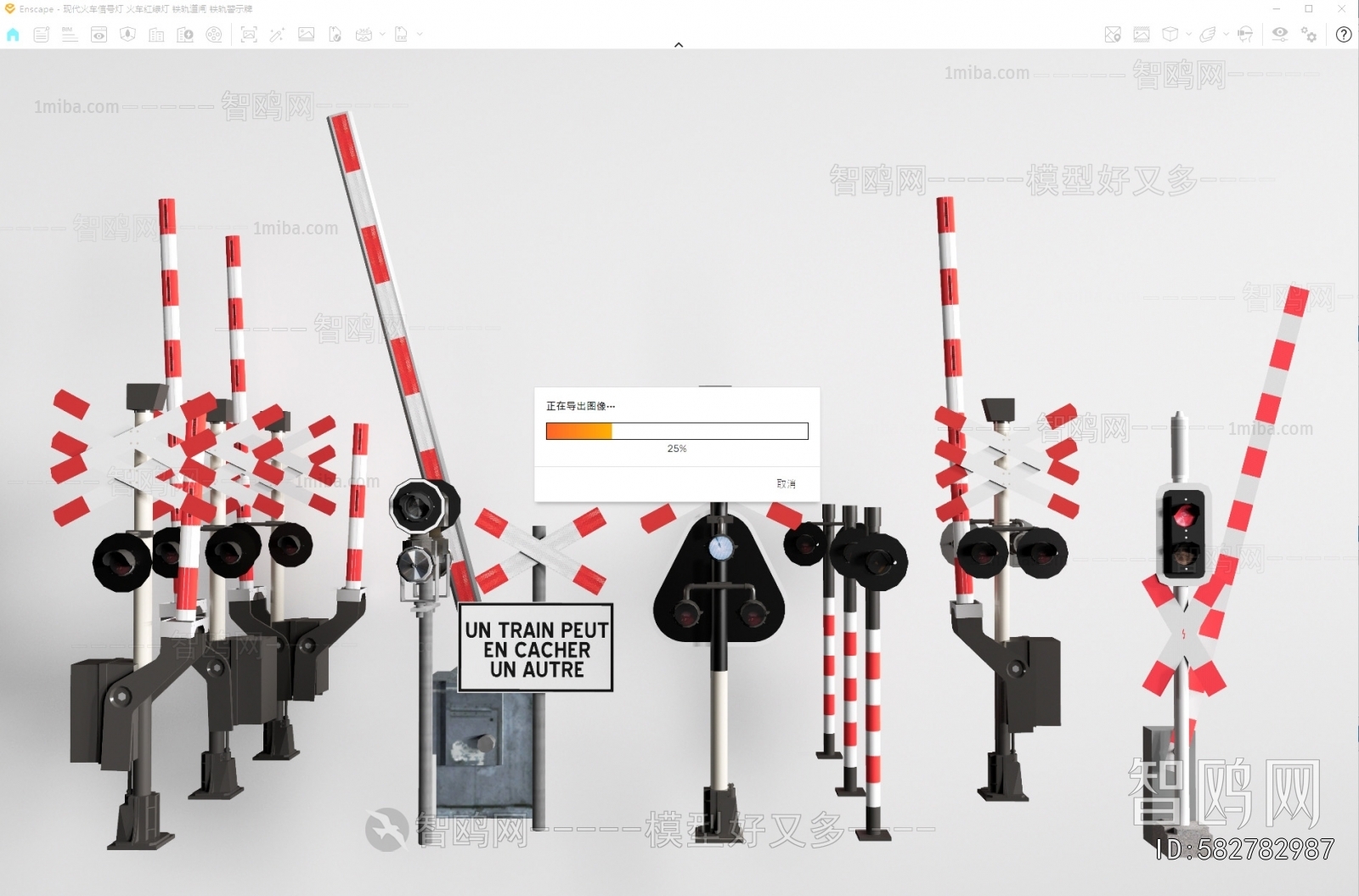Click the export progress bar at 25%
Viewport: 1359px width, 896px height.
click(676, 431)
